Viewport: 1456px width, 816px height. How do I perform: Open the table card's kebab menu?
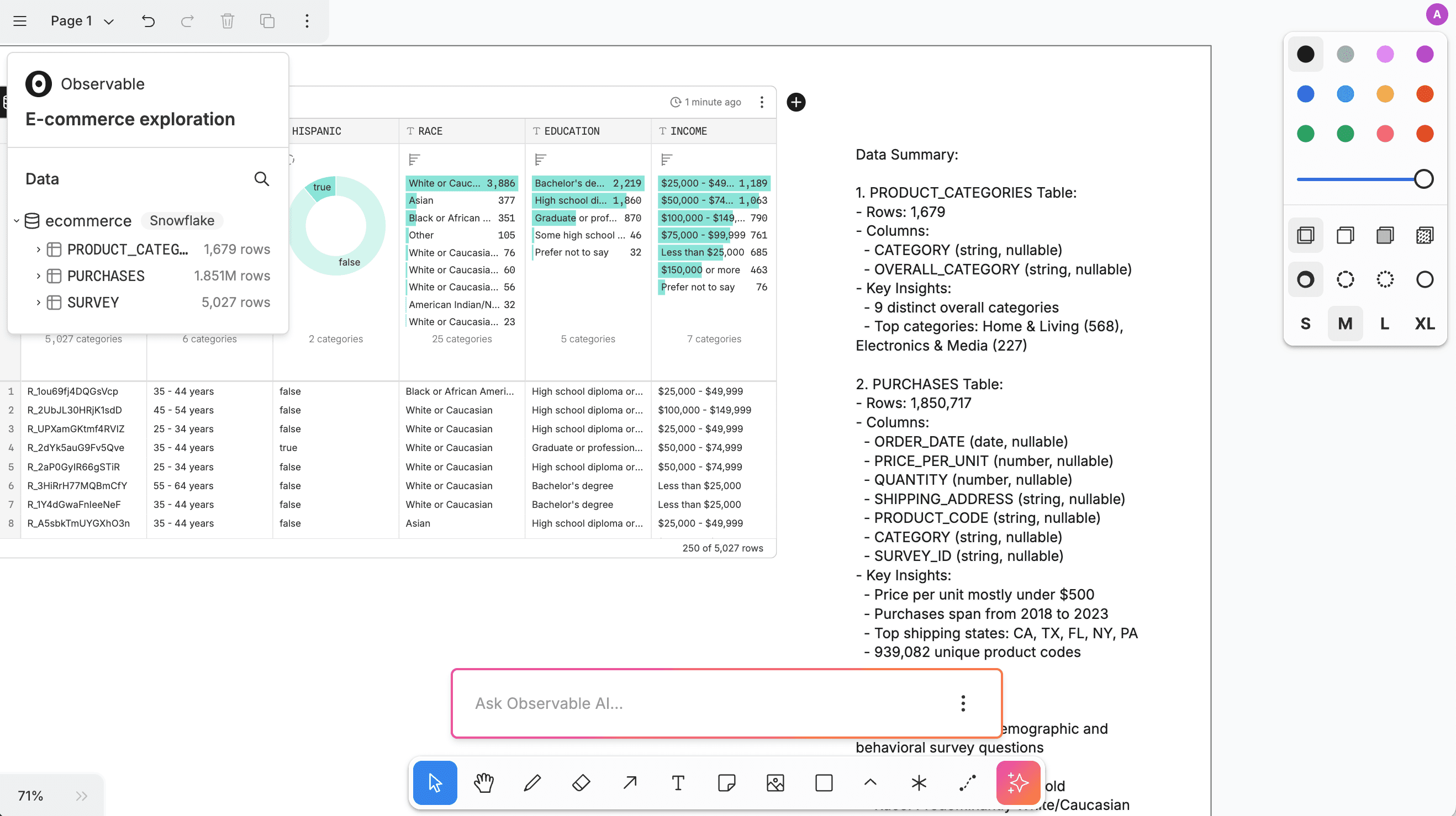coord(761,102)
